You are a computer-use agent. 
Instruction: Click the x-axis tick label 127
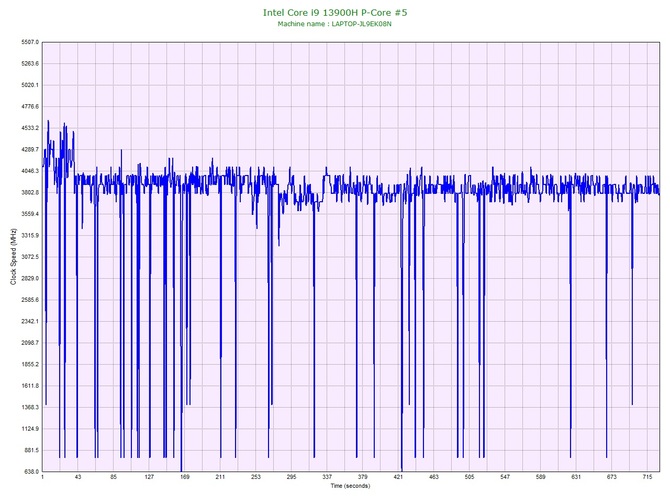(x=149, y=477)
